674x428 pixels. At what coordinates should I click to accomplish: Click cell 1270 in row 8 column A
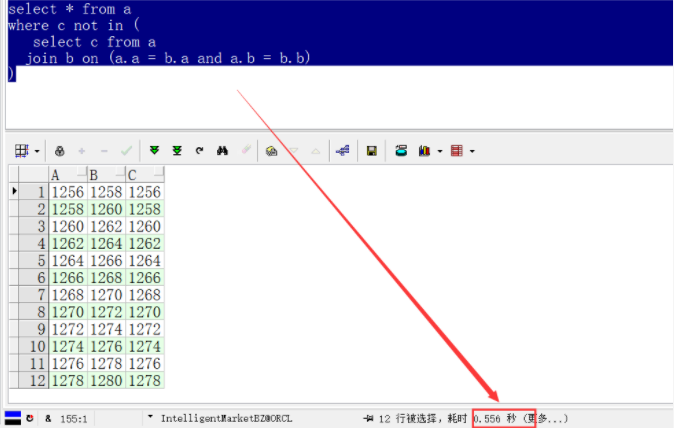[68, 312]
